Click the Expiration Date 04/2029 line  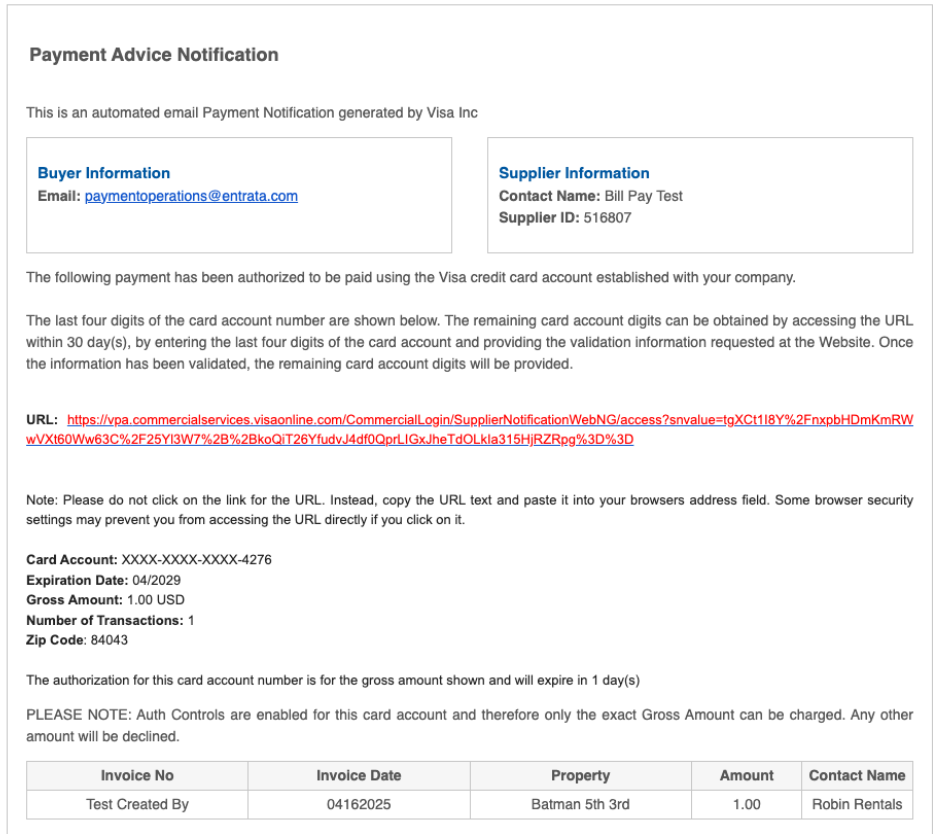[x=103, y=580]
